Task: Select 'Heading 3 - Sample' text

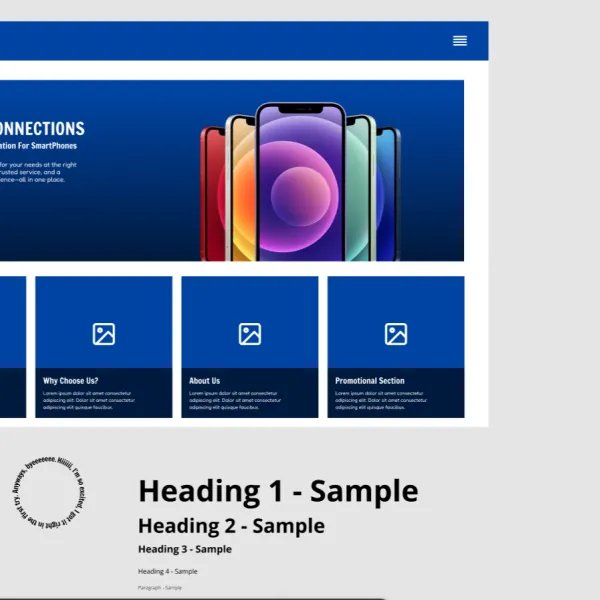Action: (185, 549)
